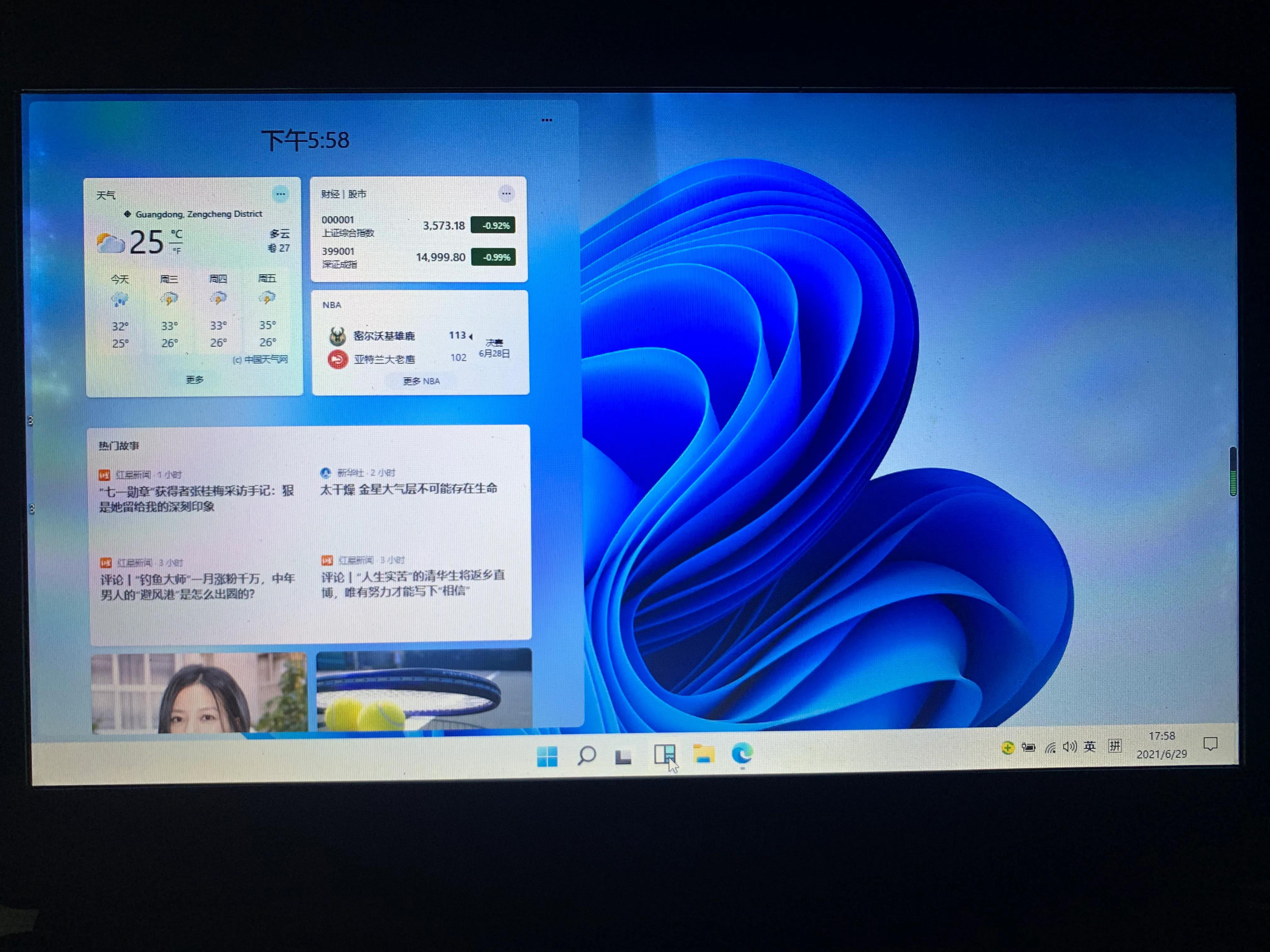Open the widgets panel top-right options menu
The height and width of the screenshot is (952, 1270).
[x=546, y=120]
